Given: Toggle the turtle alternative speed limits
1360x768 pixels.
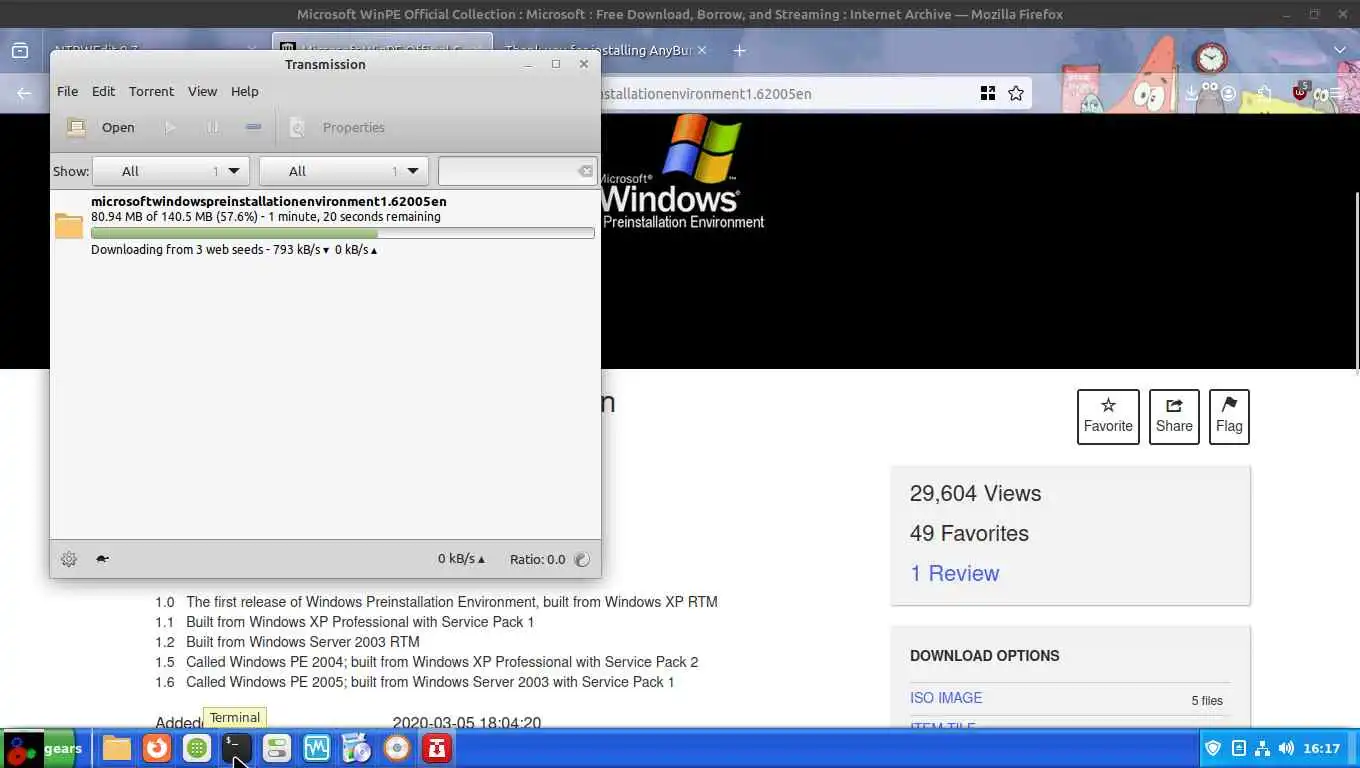Looking at the screenshot, I should [102, 559].
